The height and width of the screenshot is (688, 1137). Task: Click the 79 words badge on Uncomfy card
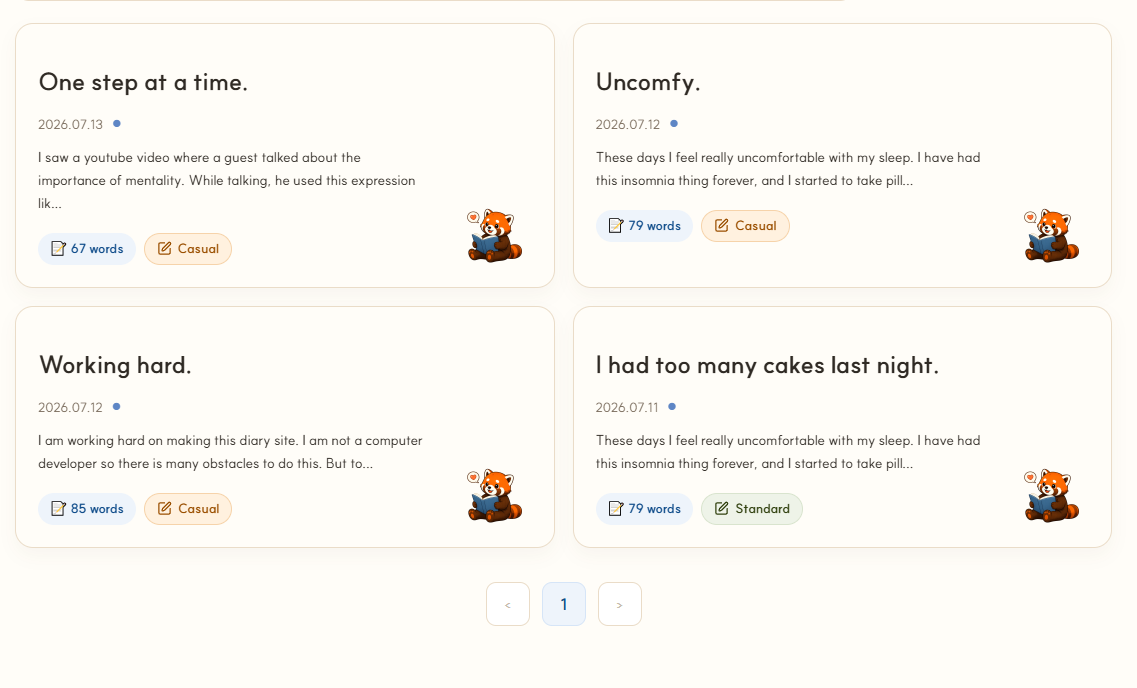[644, 225]
